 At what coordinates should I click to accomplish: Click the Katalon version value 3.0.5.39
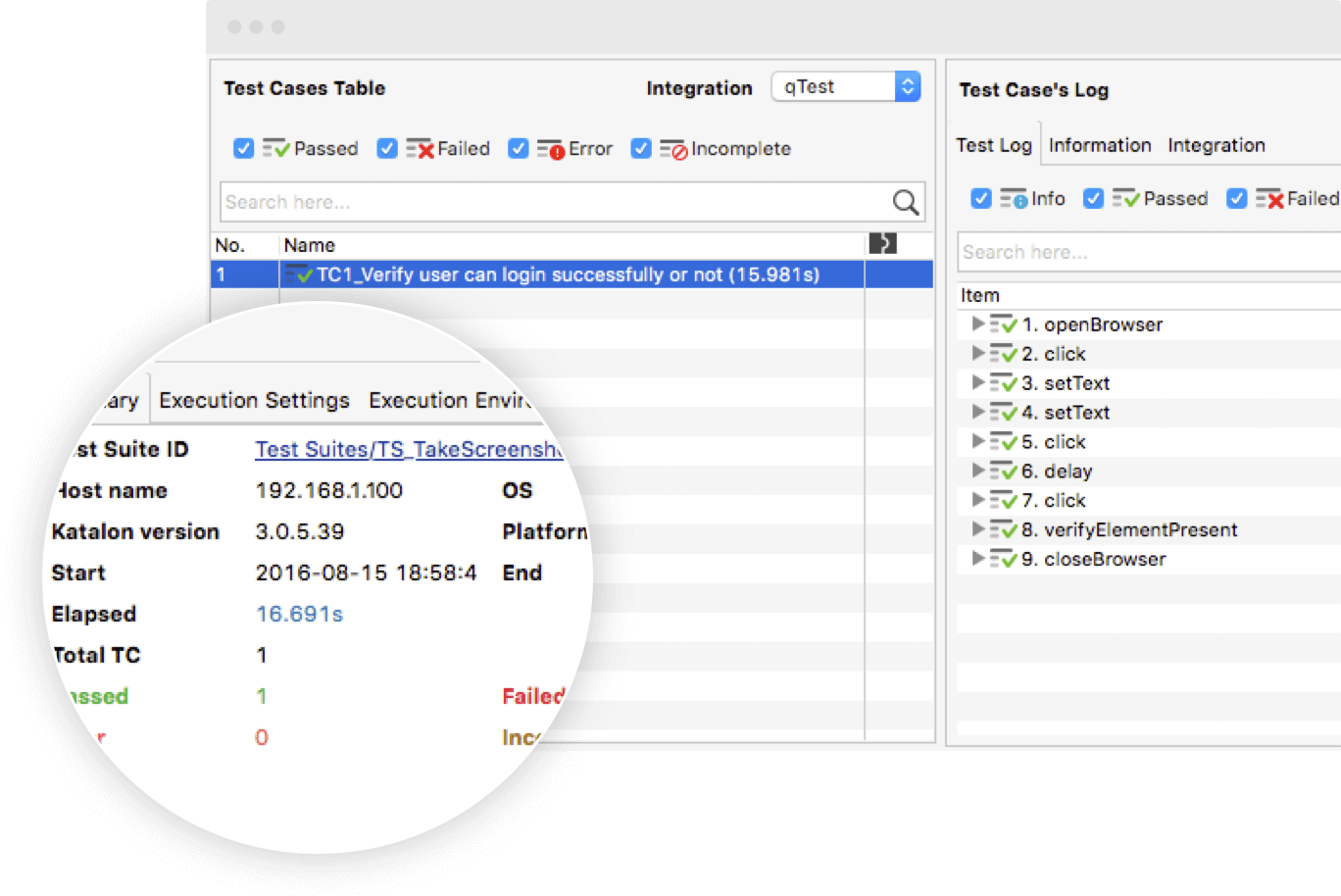click(300, 531)
